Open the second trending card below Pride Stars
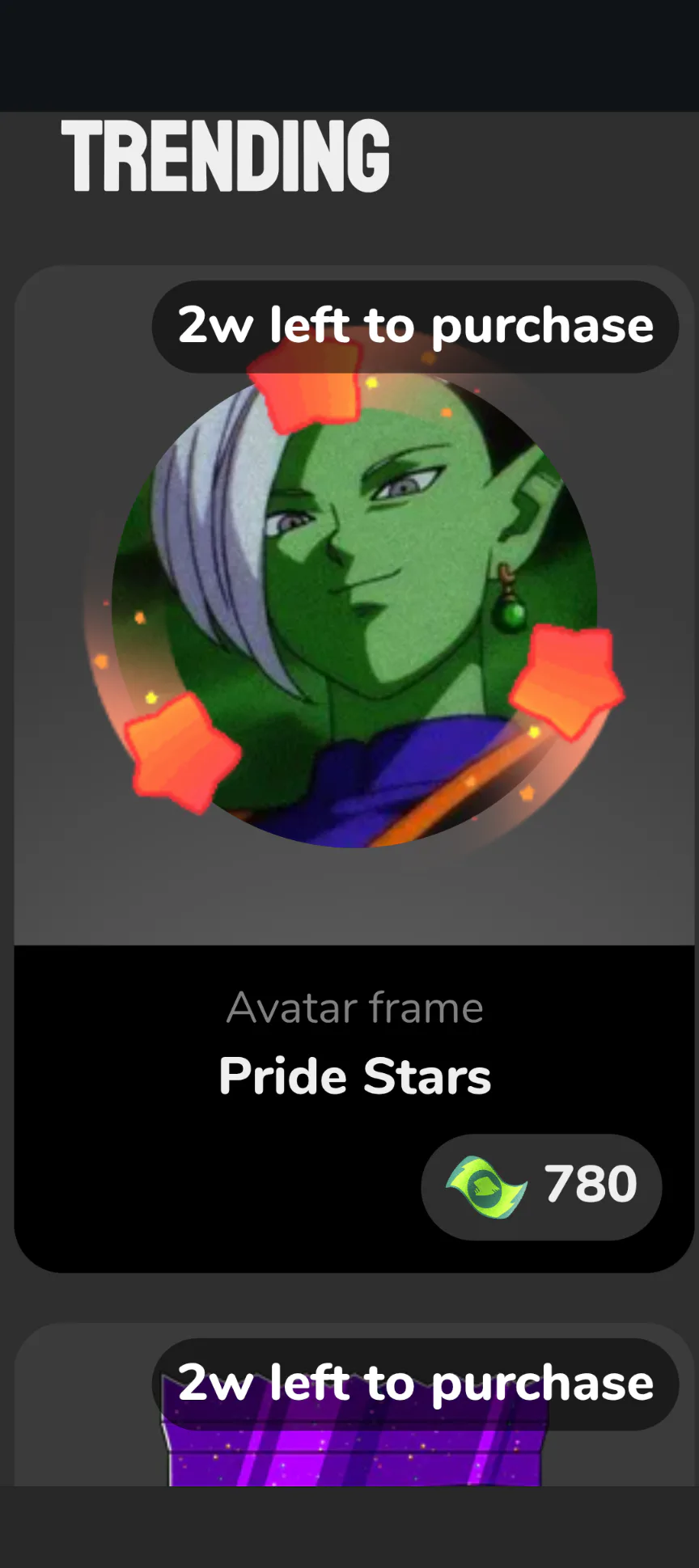 [x=354, y=1405]
